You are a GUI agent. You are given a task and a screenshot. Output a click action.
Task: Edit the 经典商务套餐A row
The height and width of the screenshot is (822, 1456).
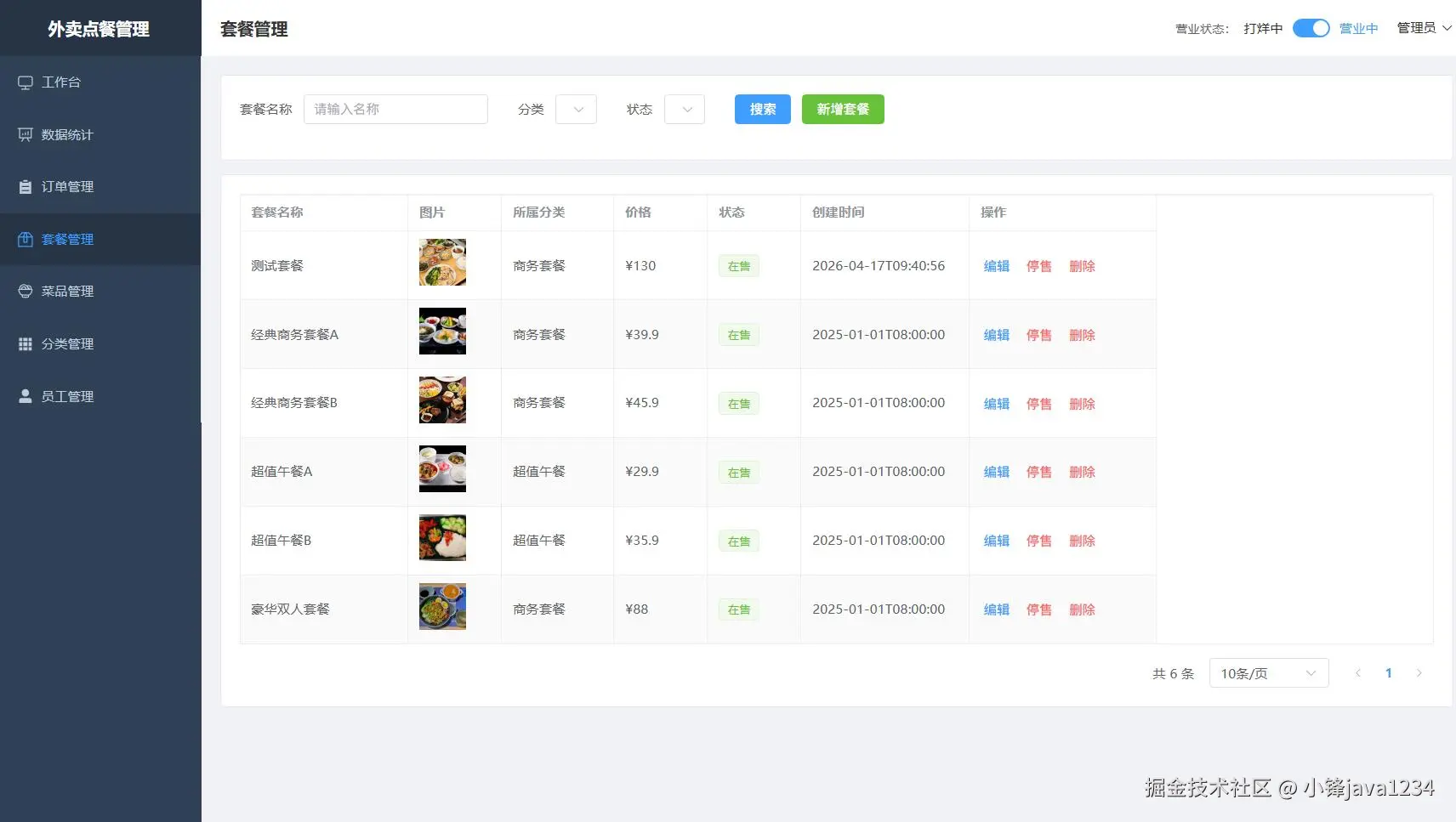pyautogui.click(x=997, y=335)
